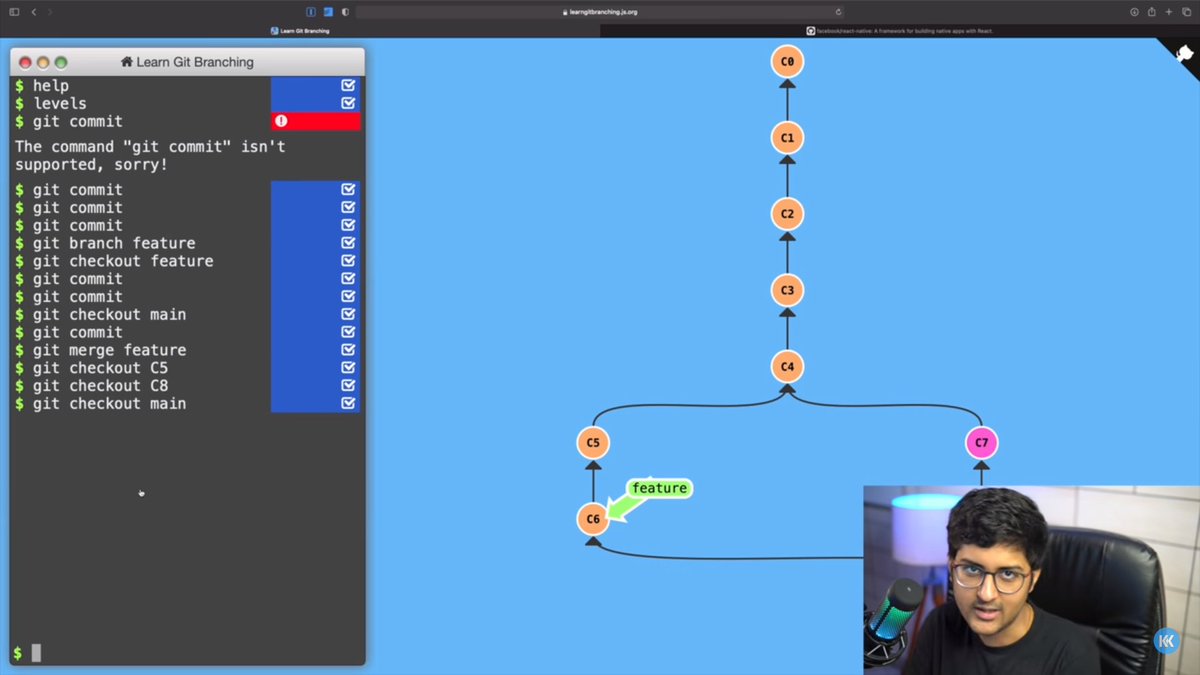Open the Safari share menu
Viewport: 1200px width, 675px height.
pyautogui.click(x=1151, y=12)
